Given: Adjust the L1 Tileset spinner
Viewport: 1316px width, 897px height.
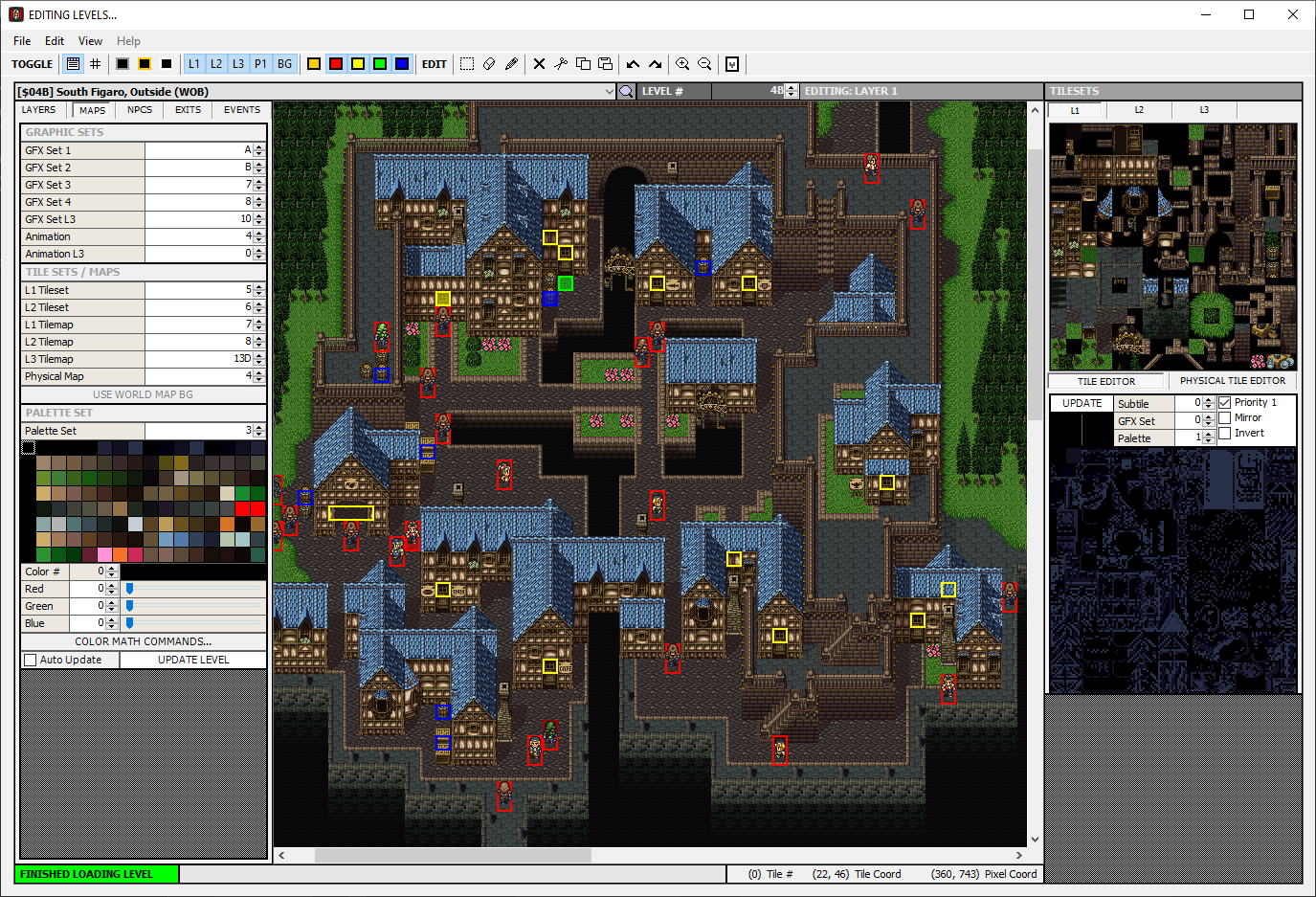Looking at the screenshot, I should 258,290.
